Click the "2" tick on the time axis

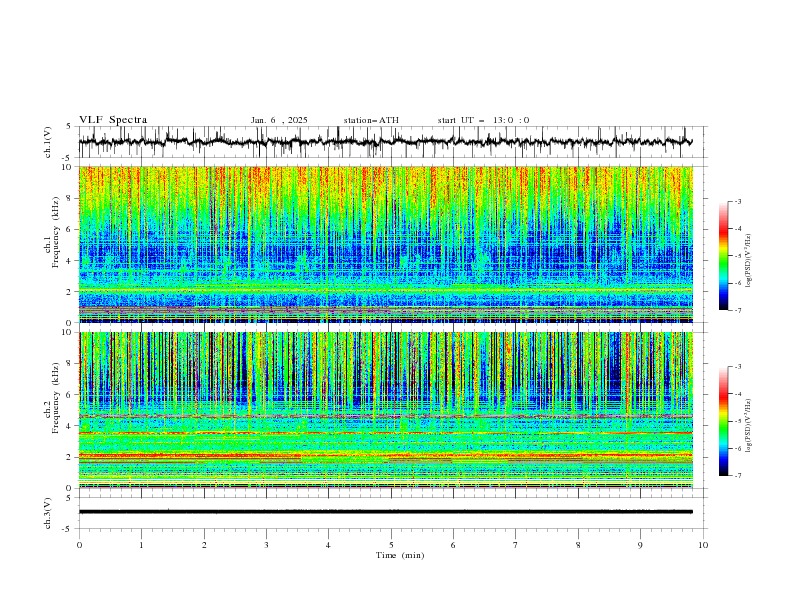(x=204, y=545)
